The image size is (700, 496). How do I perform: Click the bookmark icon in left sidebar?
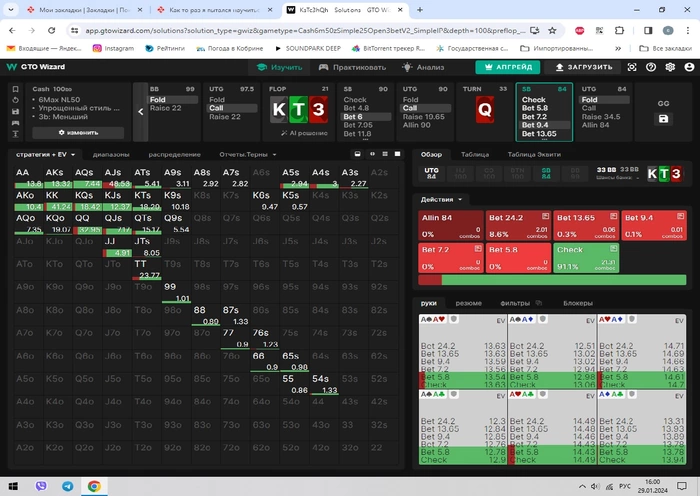(x=15, y=89)
